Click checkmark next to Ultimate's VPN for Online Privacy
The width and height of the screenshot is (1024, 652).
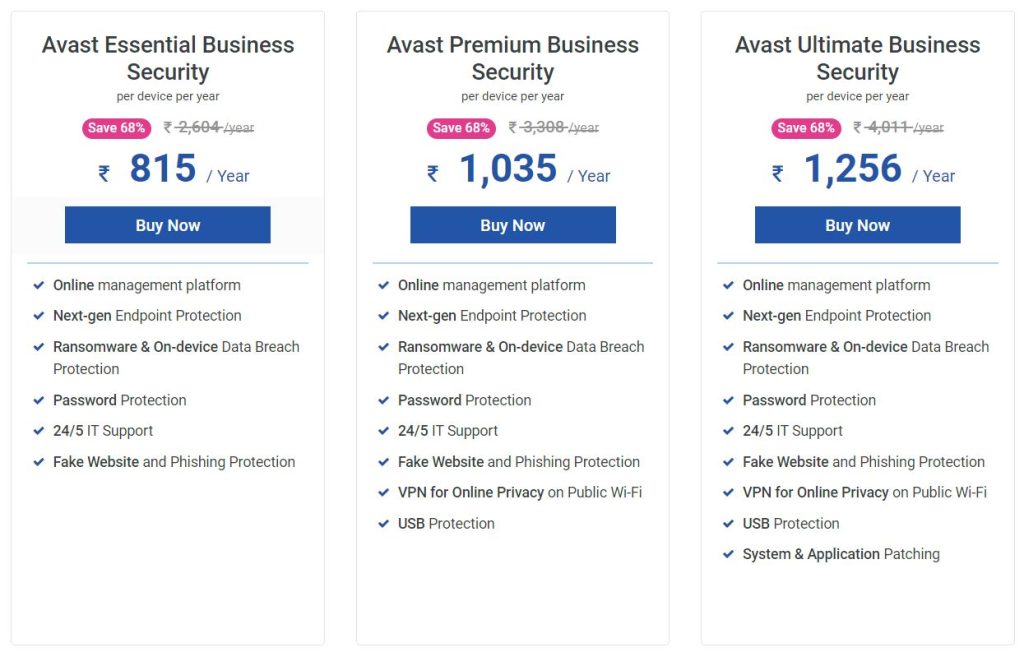pyautogui.click(x=728, y=492)
